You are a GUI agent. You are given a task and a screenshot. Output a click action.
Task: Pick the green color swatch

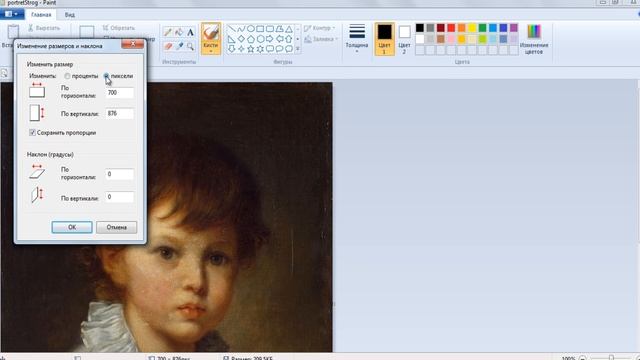(x=482, y=28)
